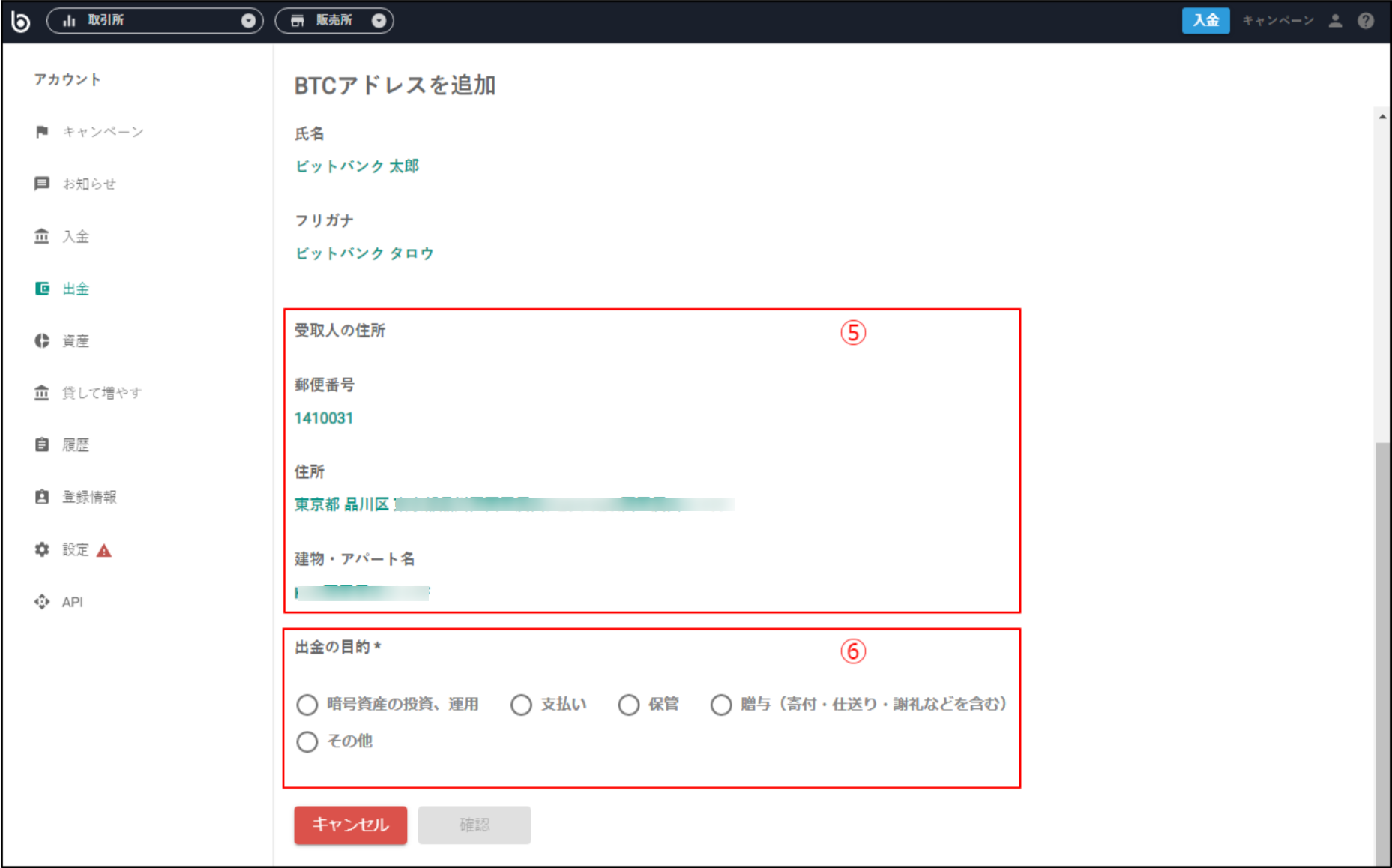Open お知らせ with the message icon
Image resolution: width=1392 pixels, height=868 pixels.
[x=43, y=183]
